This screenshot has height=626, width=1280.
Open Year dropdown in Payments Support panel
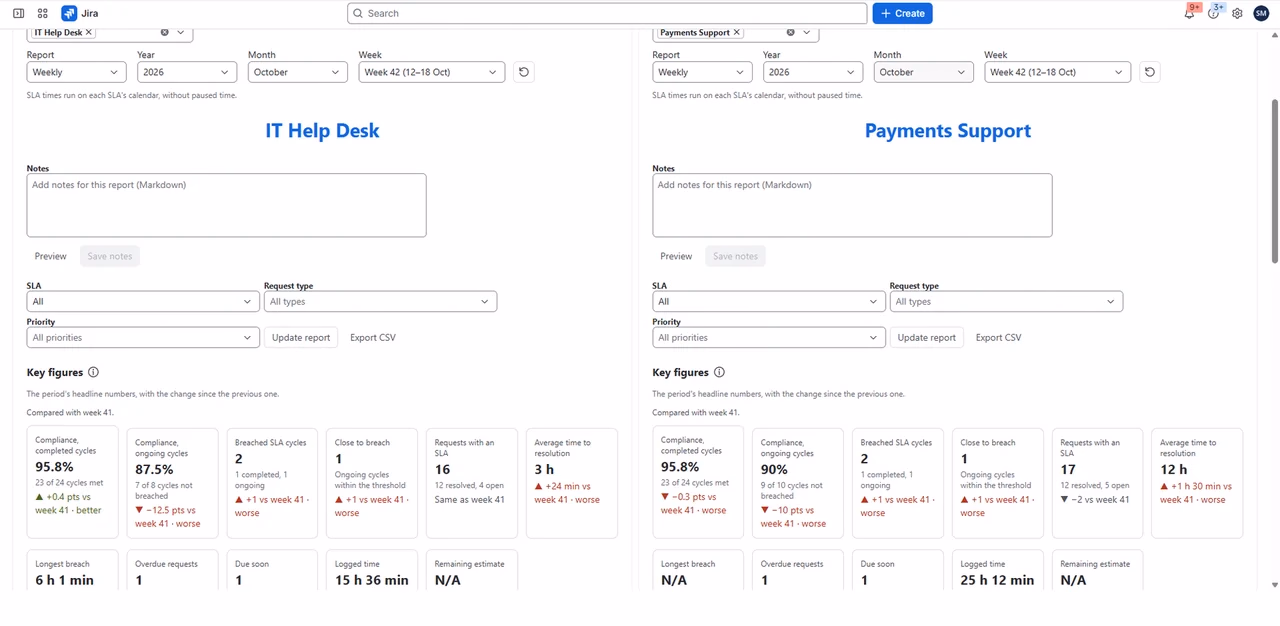point(813,72)
